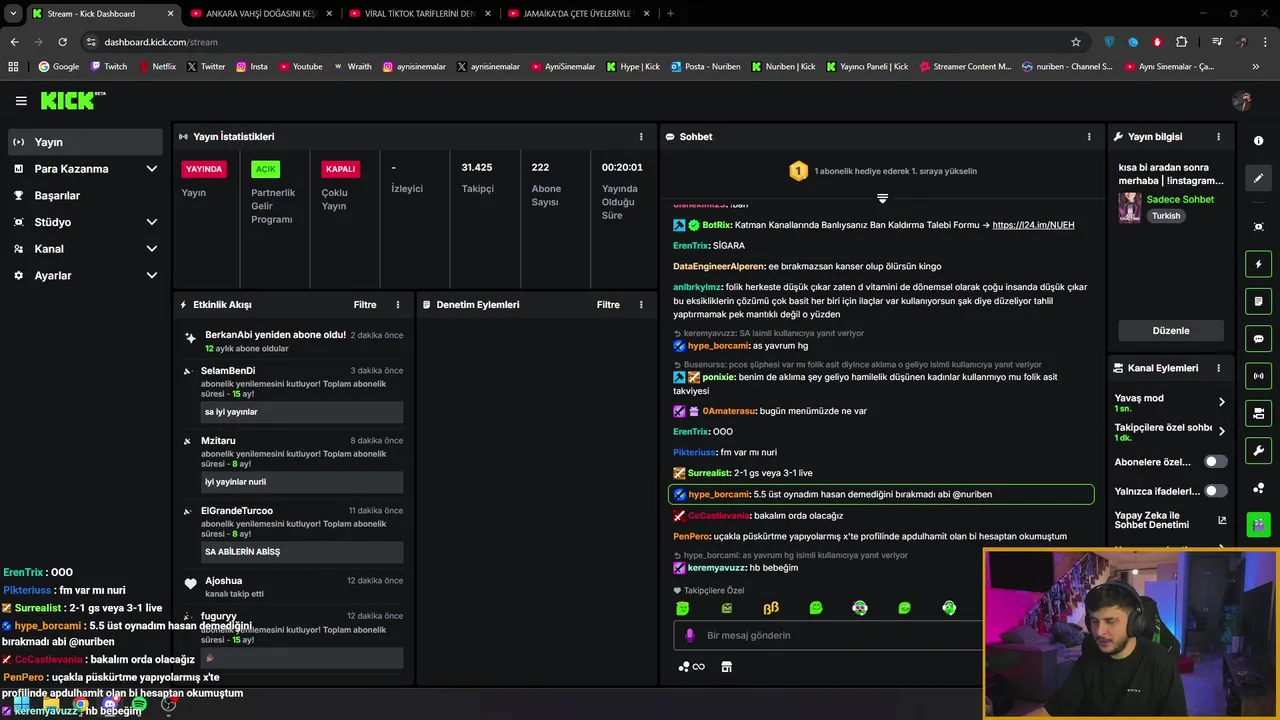1280x720 pixels.
Task: Select BerkanAbi yeniden abone oldu activity
Action: pyautogui.click(x=294, y=341)
